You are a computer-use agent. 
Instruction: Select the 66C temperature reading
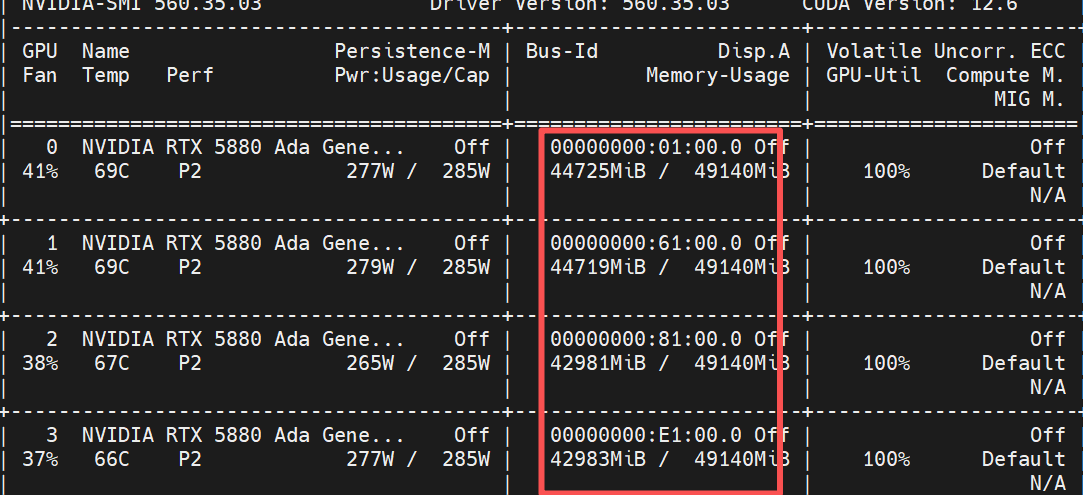[112, 458]
